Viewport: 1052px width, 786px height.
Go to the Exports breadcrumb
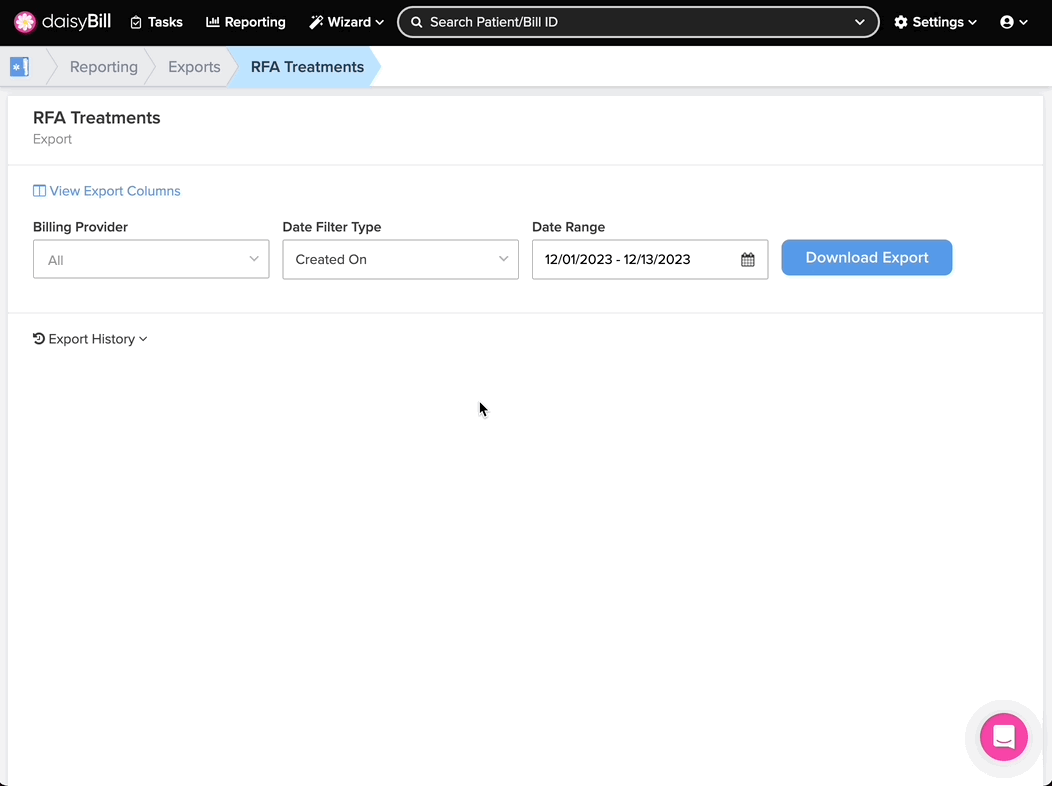pos(194,67)
